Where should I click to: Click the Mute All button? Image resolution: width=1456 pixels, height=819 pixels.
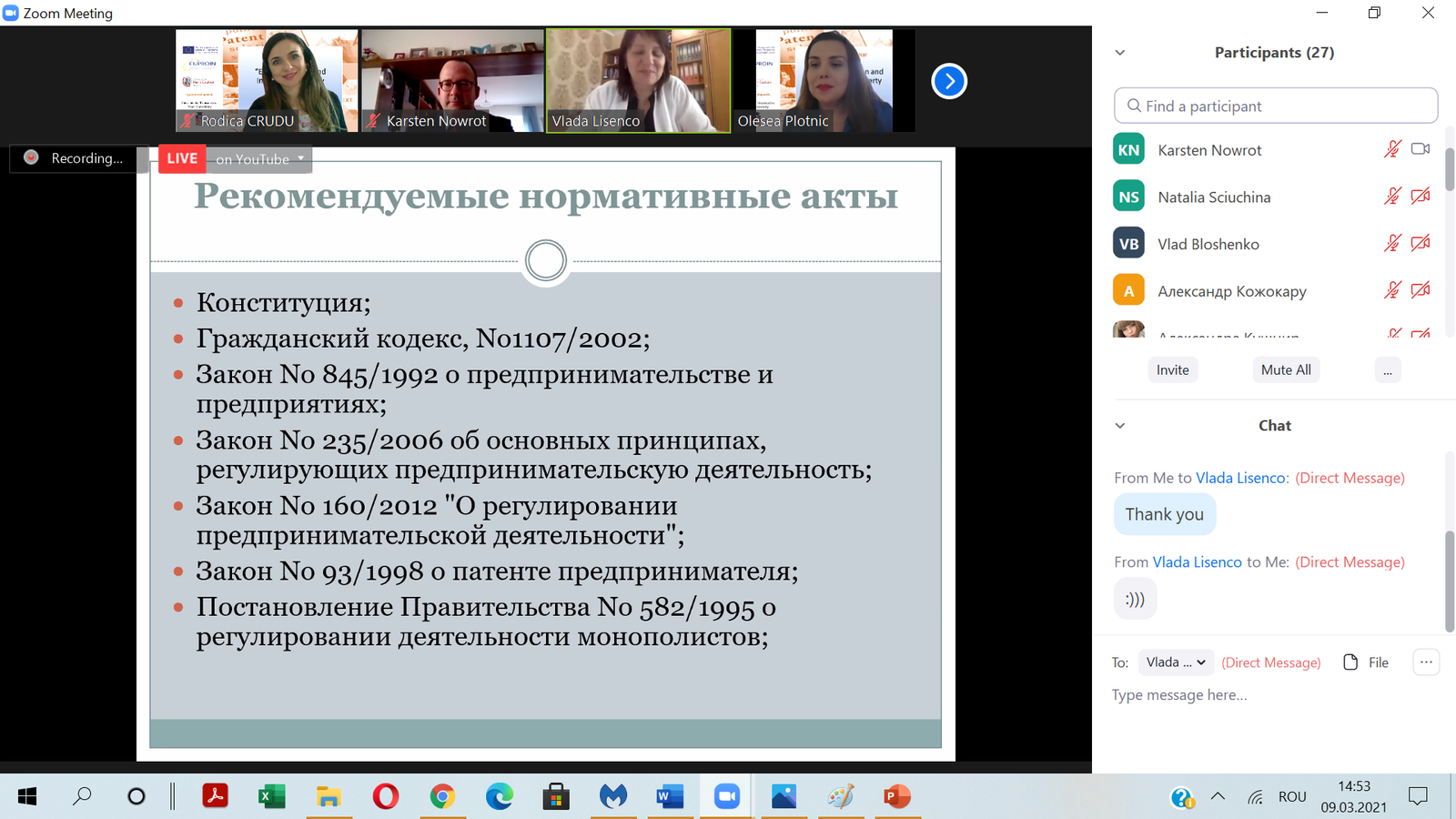(x=1286, y=369)
